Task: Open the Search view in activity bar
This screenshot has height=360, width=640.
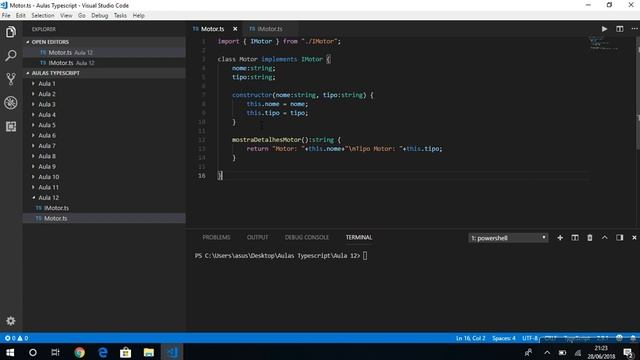Action: (x=11, y=56)
